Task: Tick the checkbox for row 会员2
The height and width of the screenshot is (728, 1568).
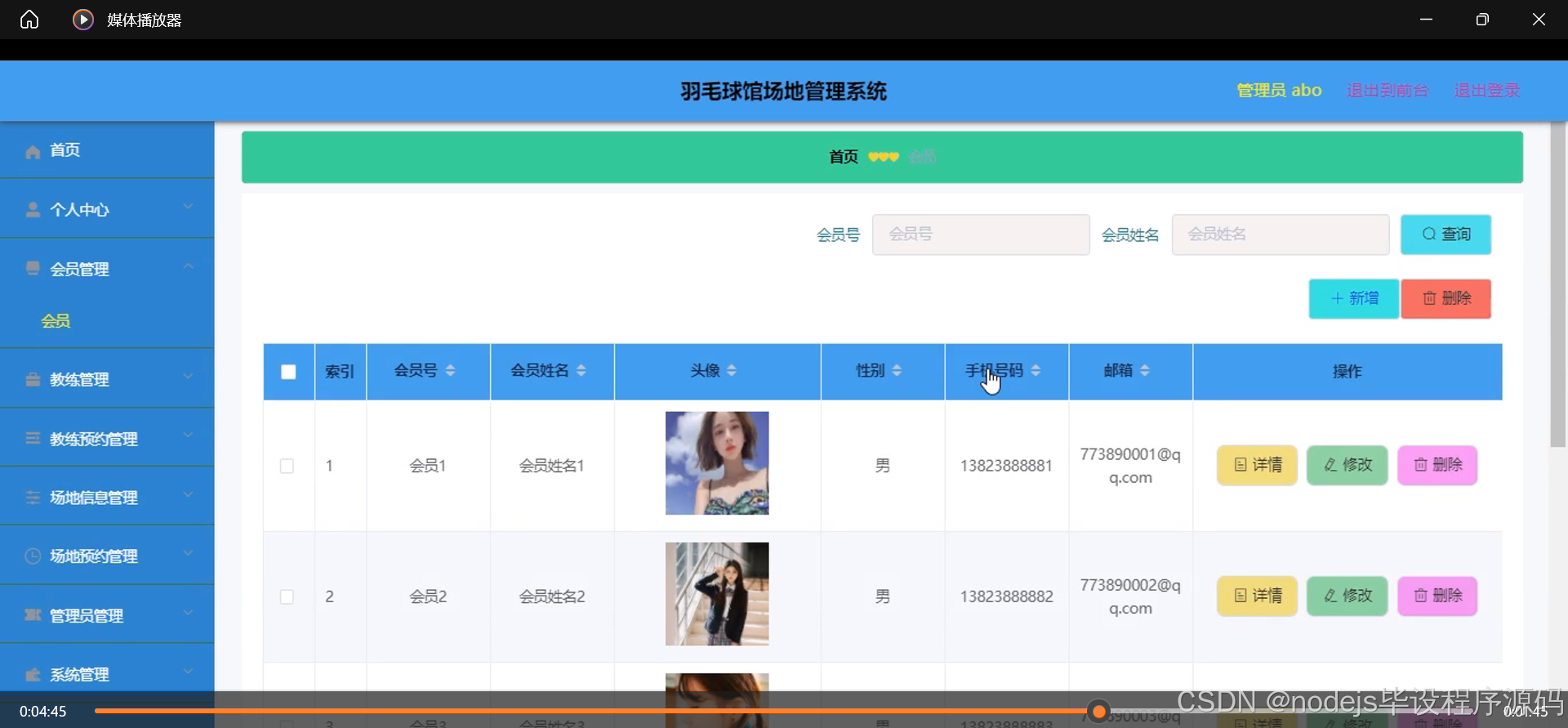Action: 287,596
